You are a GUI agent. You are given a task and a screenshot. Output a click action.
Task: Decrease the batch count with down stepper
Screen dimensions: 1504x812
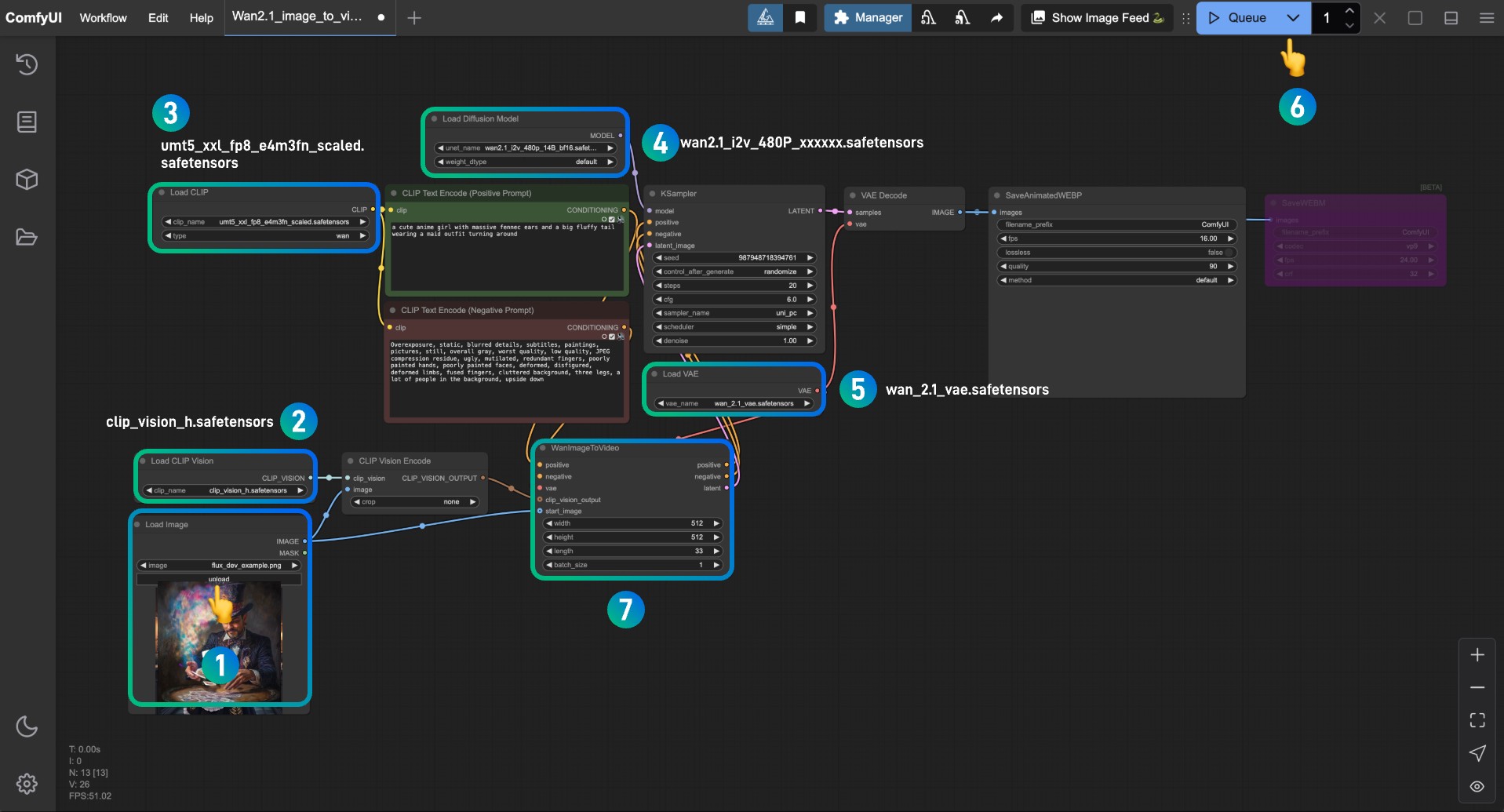click(1349, 25)
